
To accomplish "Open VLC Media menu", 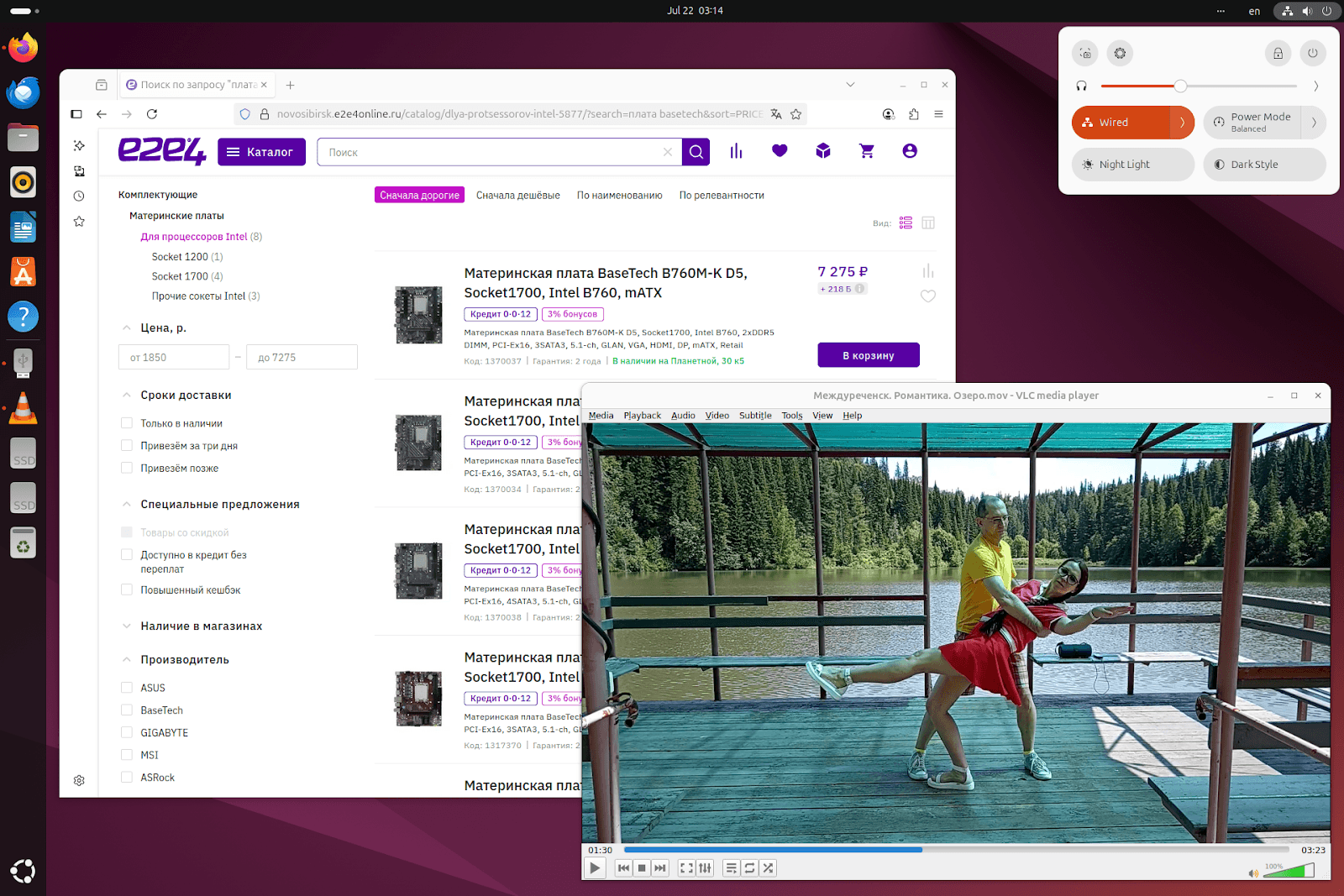I will (601, 416).
